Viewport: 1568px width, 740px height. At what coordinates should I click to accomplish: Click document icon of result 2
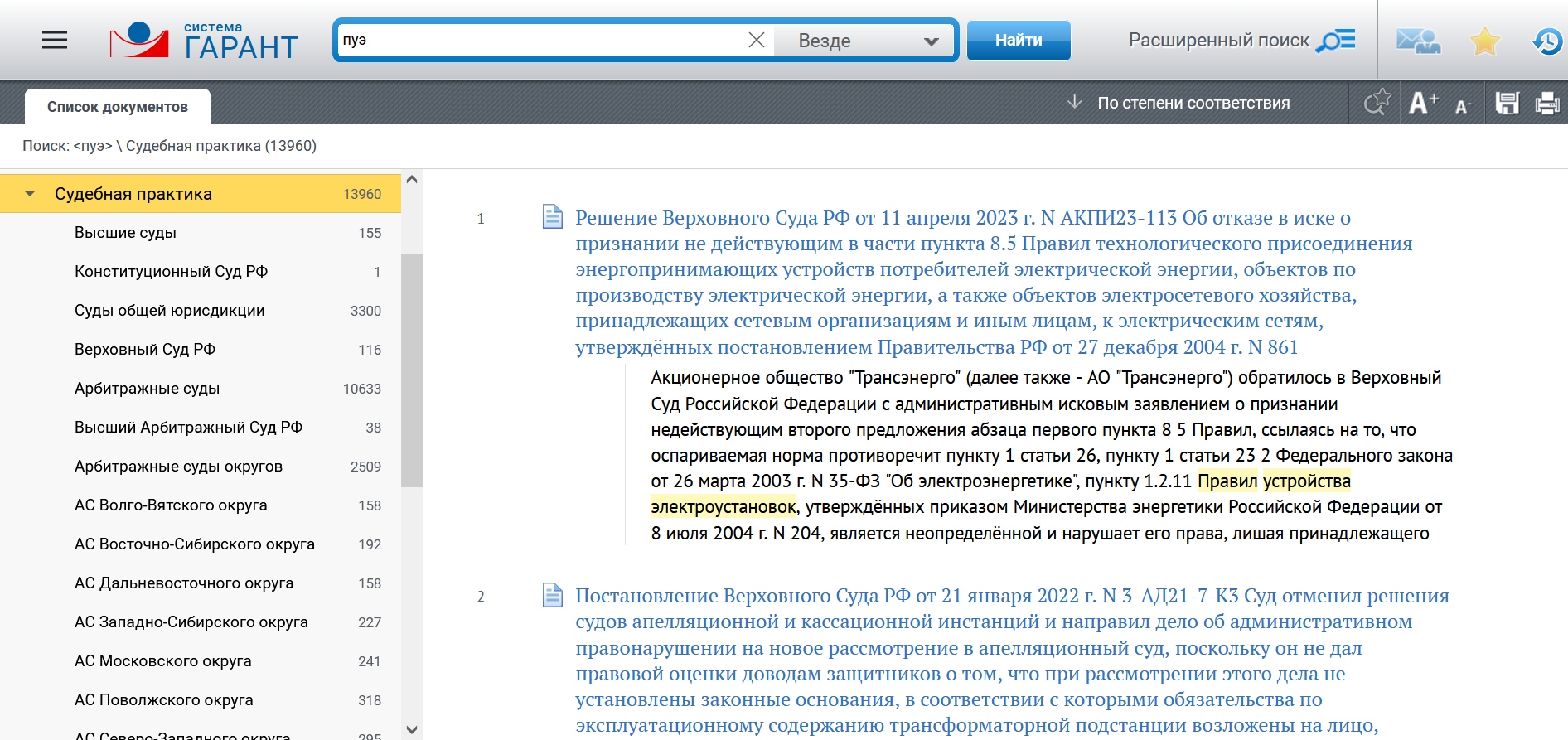(553, 595)
